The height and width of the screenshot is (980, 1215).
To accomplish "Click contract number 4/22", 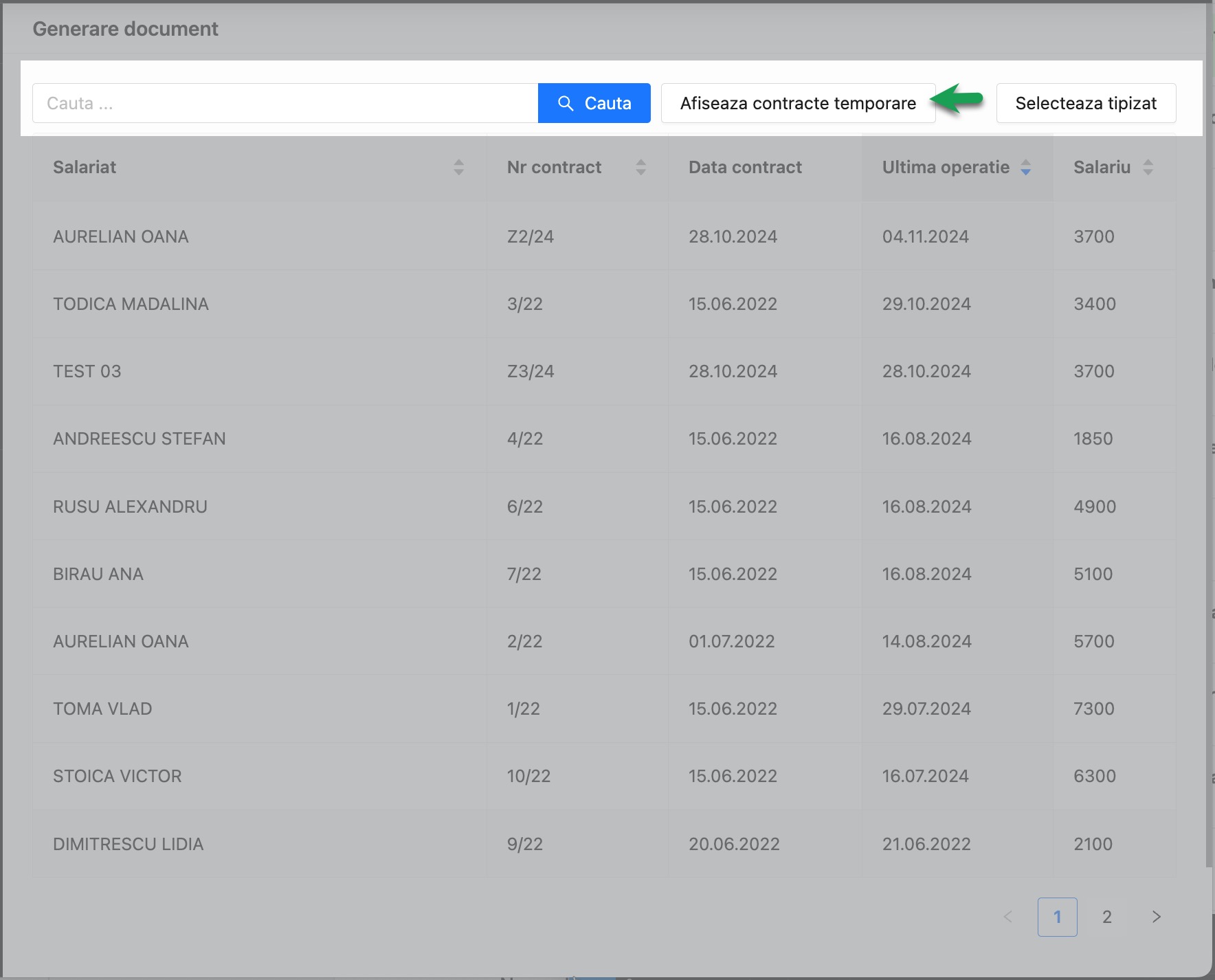I will (525, 438).
